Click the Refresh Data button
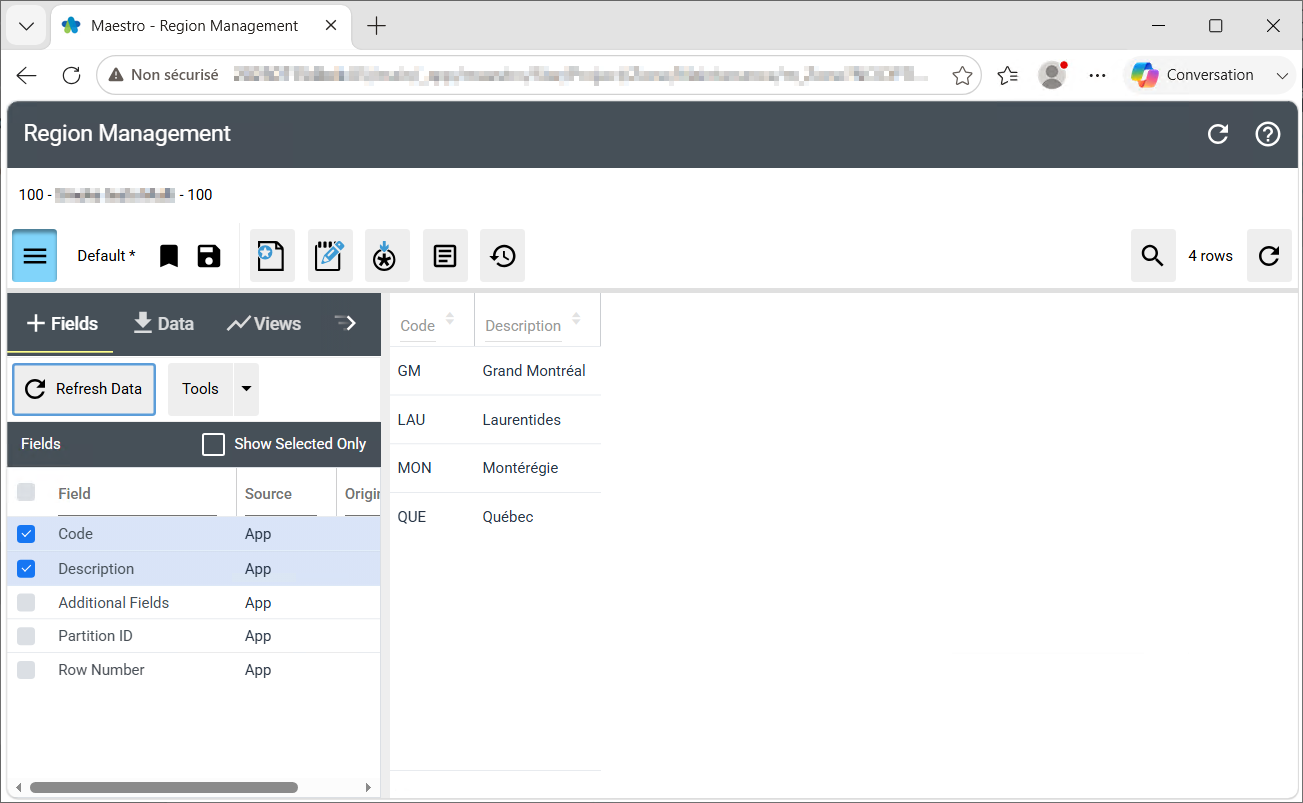The image size is (1303, 803). (x=84, y=389)
